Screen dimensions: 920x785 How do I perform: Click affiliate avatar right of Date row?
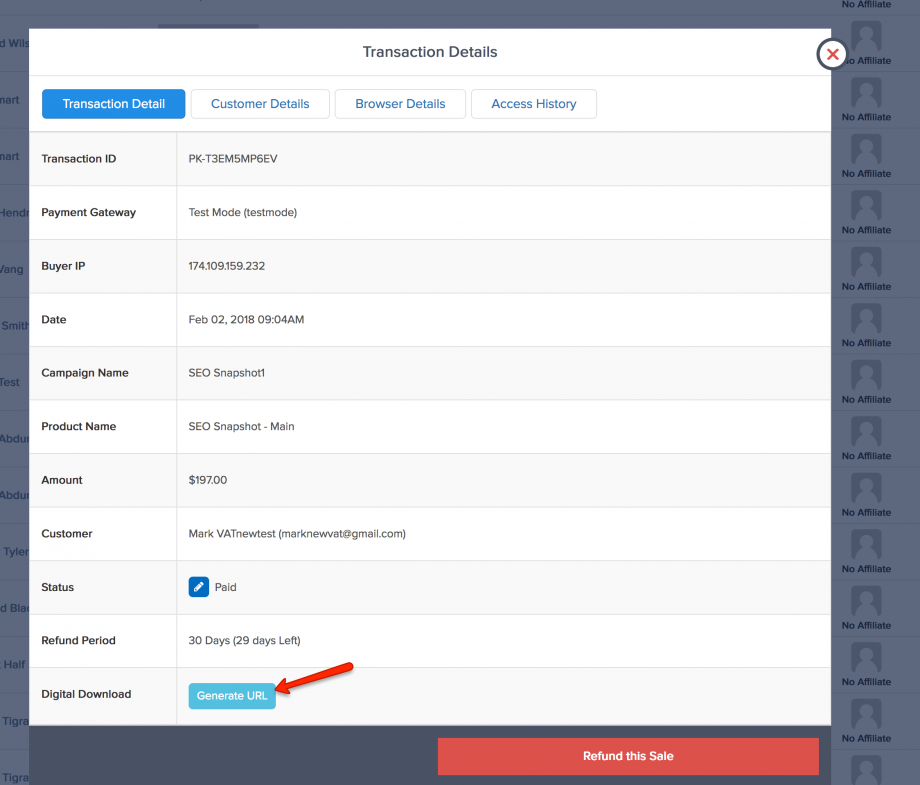click(x=866, y=320)
